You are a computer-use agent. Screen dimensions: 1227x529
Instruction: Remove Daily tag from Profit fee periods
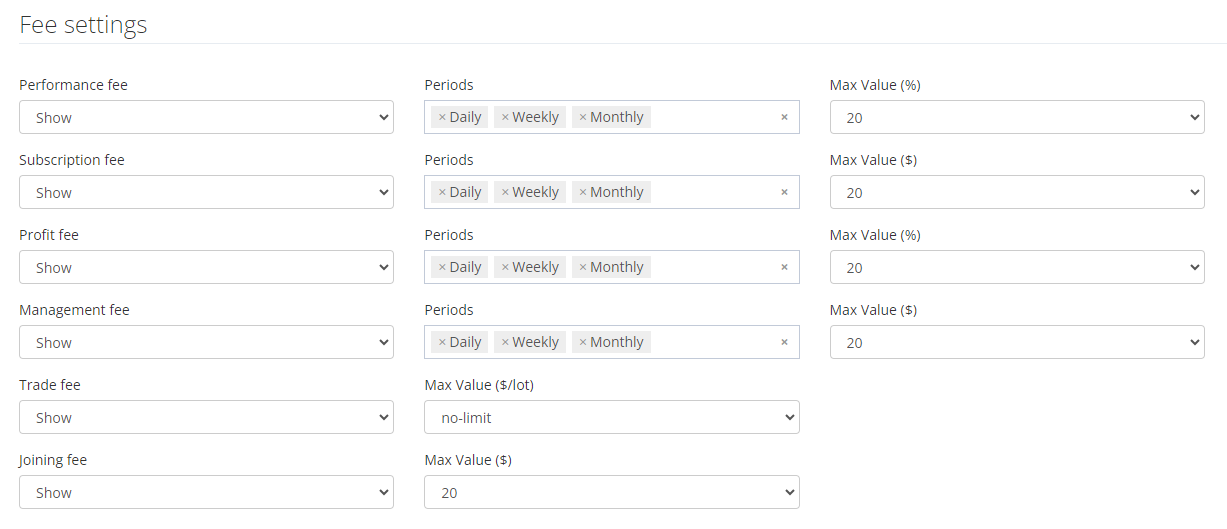click(x=442, y=267)
